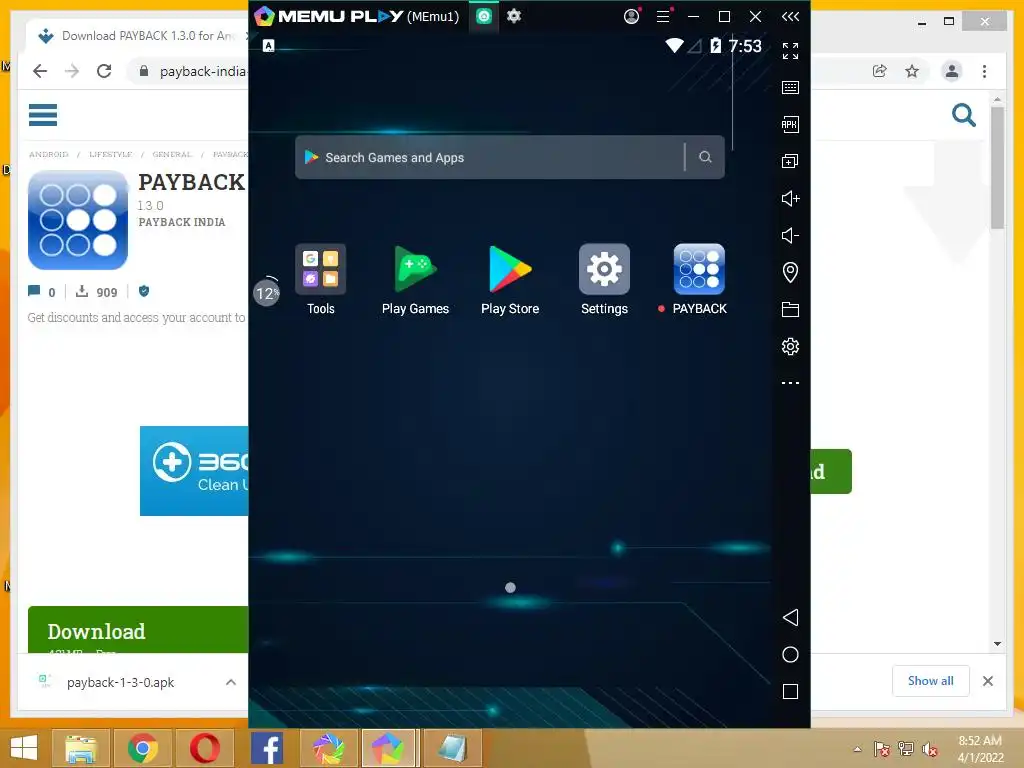Click Chrome back arrow button

click(x=40, y=71)
